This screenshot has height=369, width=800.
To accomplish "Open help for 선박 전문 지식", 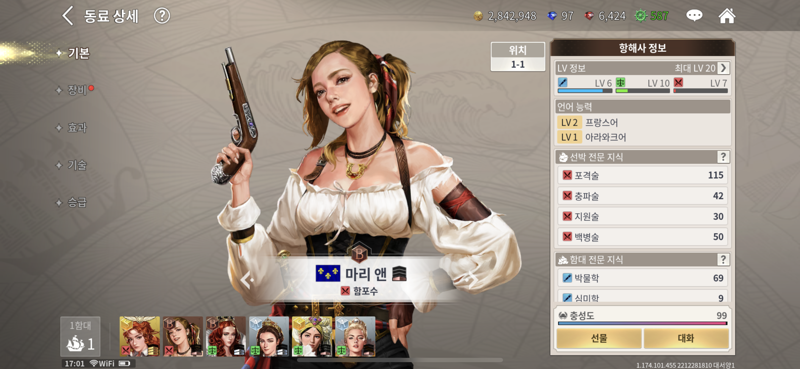I will click(722, 157).
